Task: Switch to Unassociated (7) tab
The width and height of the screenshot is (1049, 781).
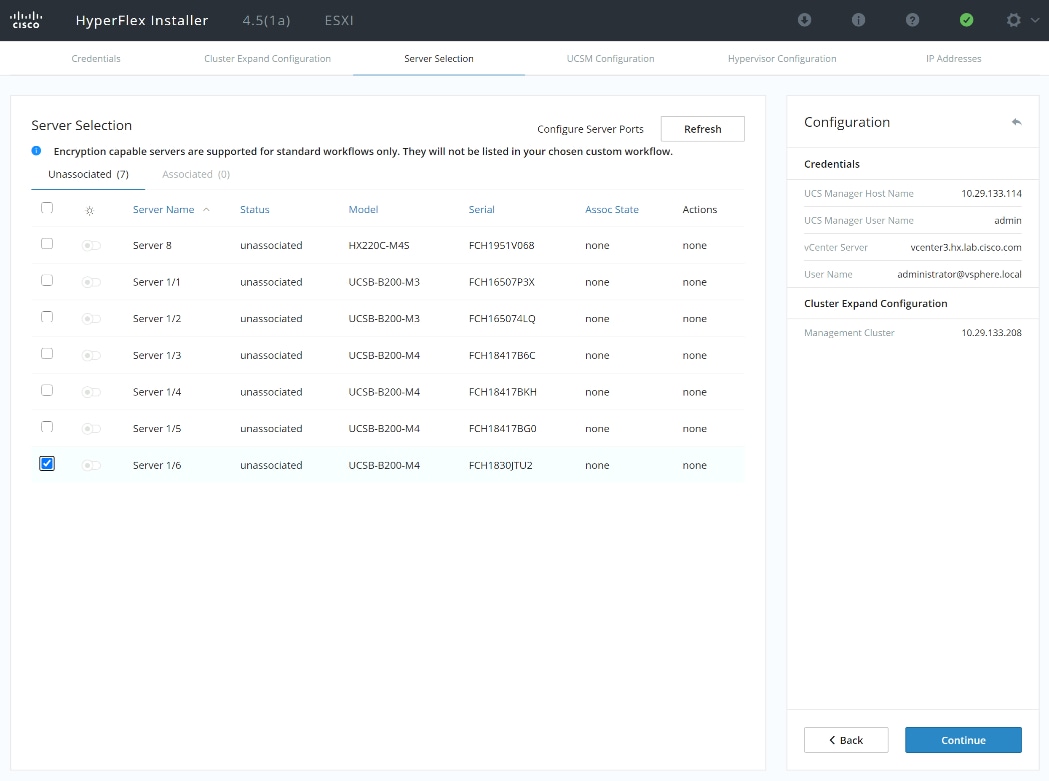Action: [x=88, y=174]
